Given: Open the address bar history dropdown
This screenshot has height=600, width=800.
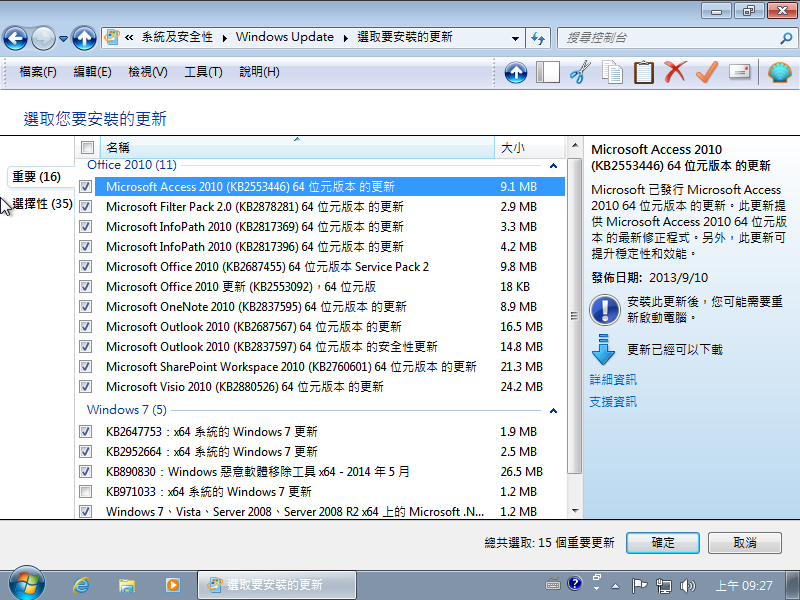Looking at the screenshot, I should (515, 38).
